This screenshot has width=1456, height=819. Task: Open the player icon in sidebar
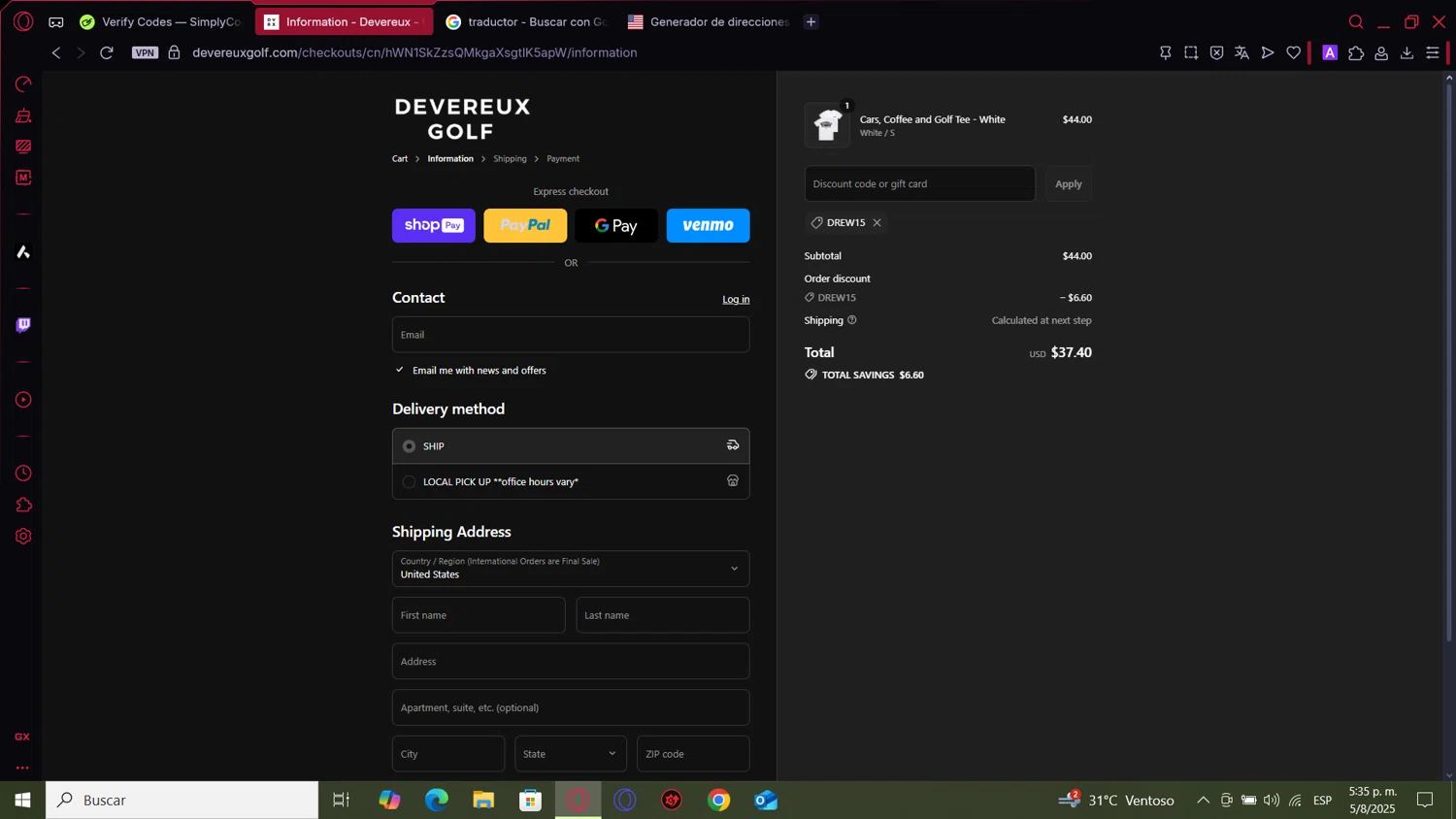[23, 400]
